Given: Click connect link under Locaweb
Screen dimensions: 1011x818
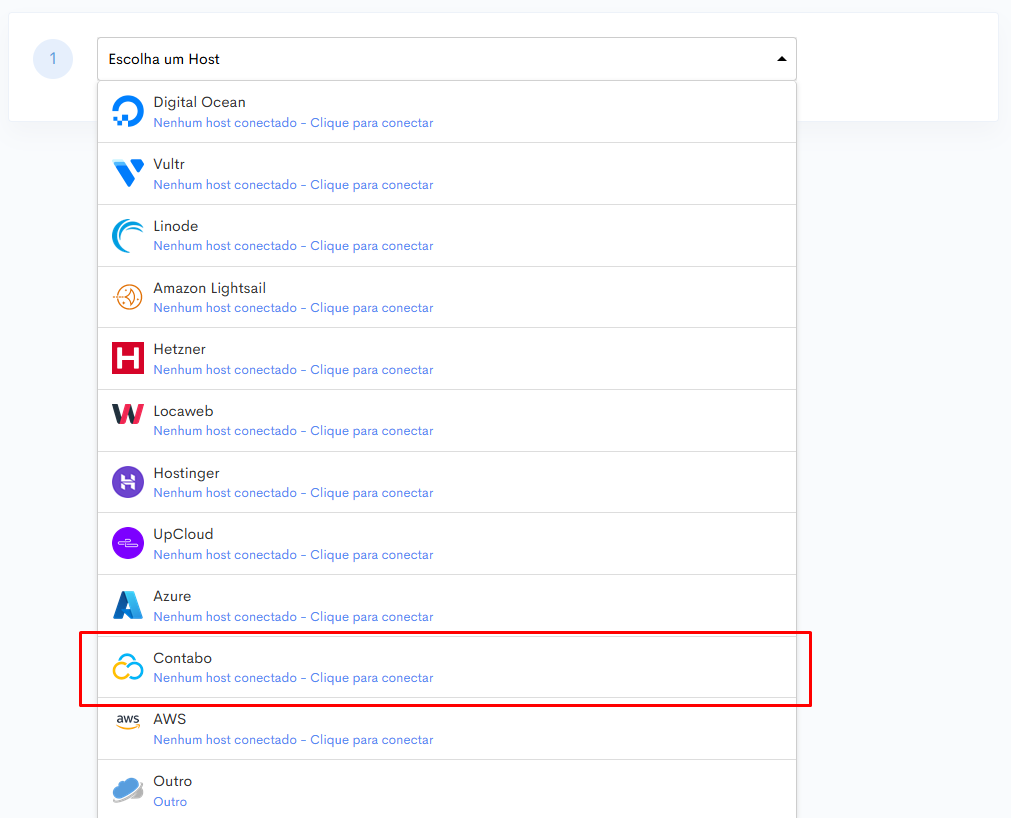Looking at the screenshot, I should 293,431.
